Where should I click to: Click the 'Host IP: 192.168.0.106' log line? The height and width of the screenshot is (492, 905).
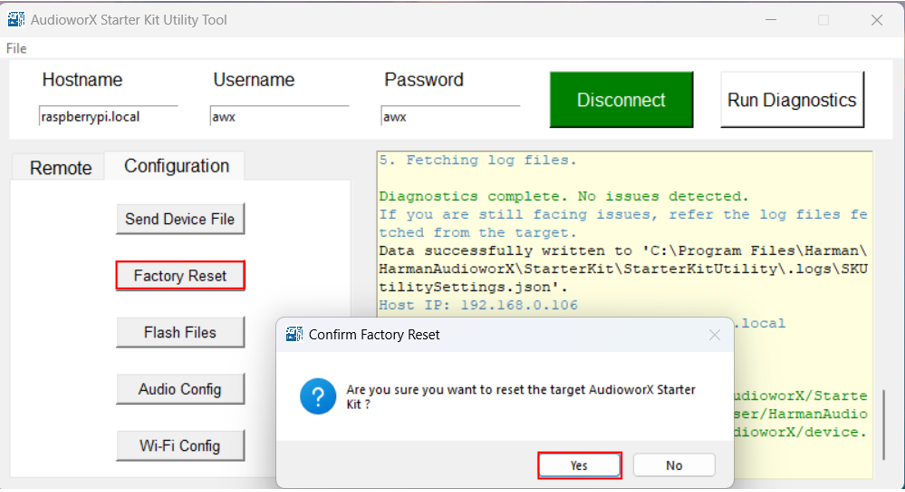point(478,305)
